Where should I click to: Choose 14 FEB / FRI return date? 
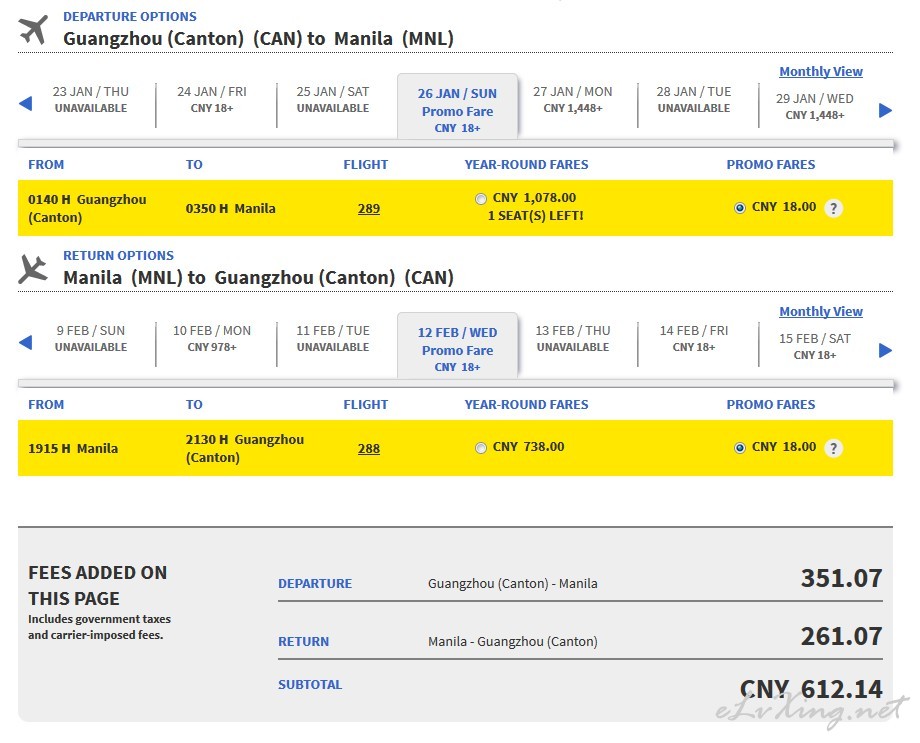click(694, 339)
